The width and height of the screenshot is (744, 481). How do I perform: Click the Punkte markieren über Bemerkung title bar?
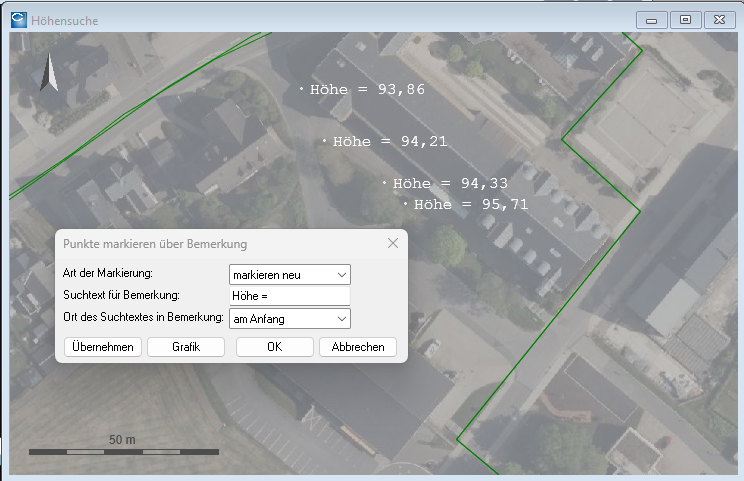point(200,243)
